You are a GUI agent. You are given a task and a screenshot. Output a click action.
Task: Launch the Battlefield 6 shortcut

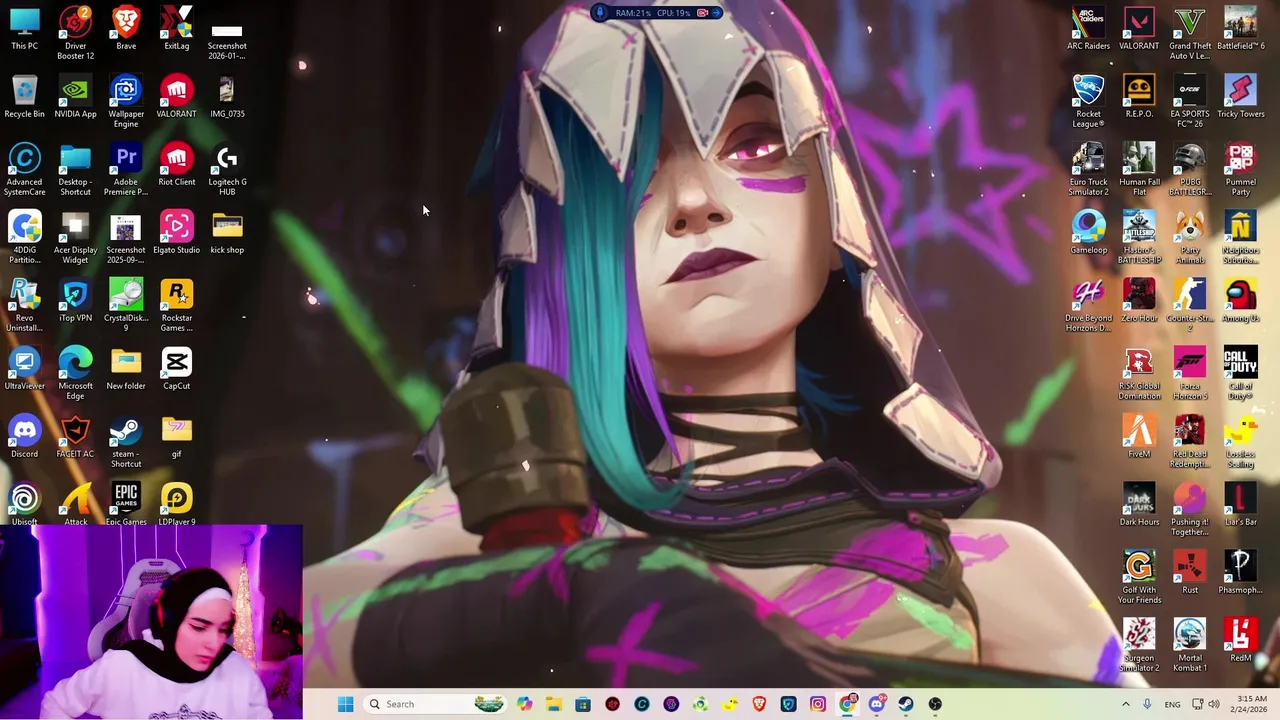point(1241,29)
